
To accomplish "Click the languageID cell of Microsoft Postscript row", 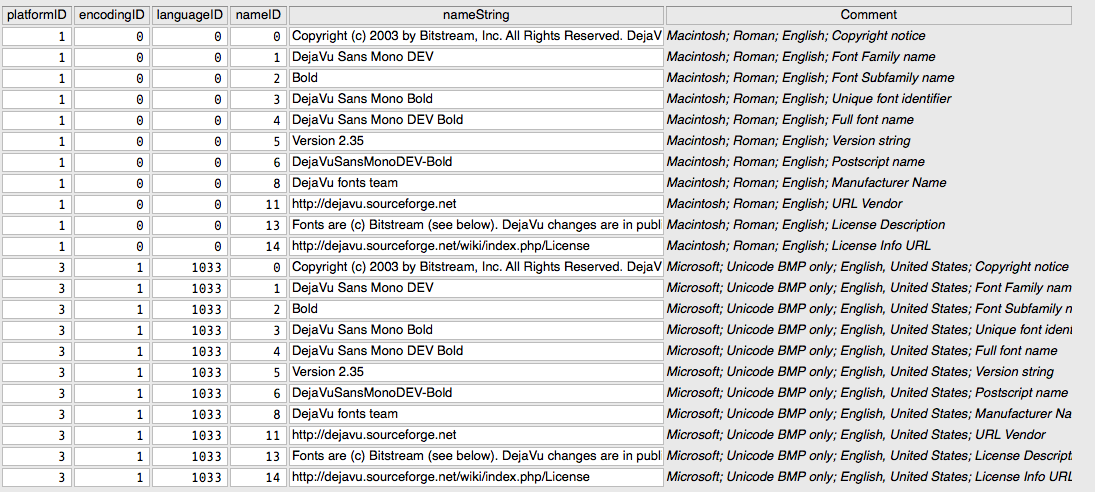I will (189, 393).
